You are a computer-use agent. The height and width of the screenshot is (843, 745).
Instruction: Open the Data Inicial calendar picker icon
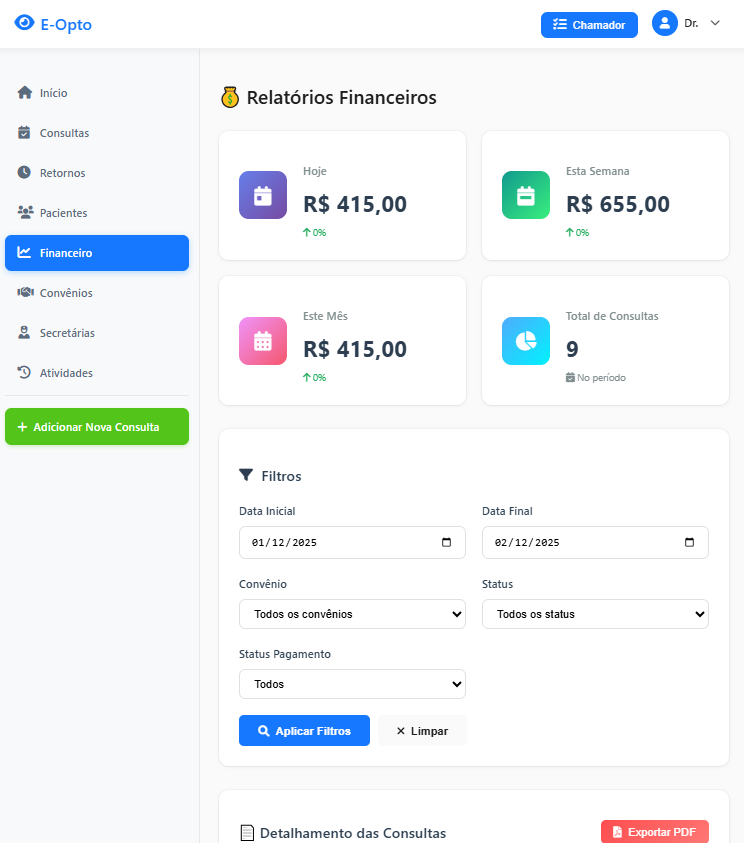tap(446, 542)
